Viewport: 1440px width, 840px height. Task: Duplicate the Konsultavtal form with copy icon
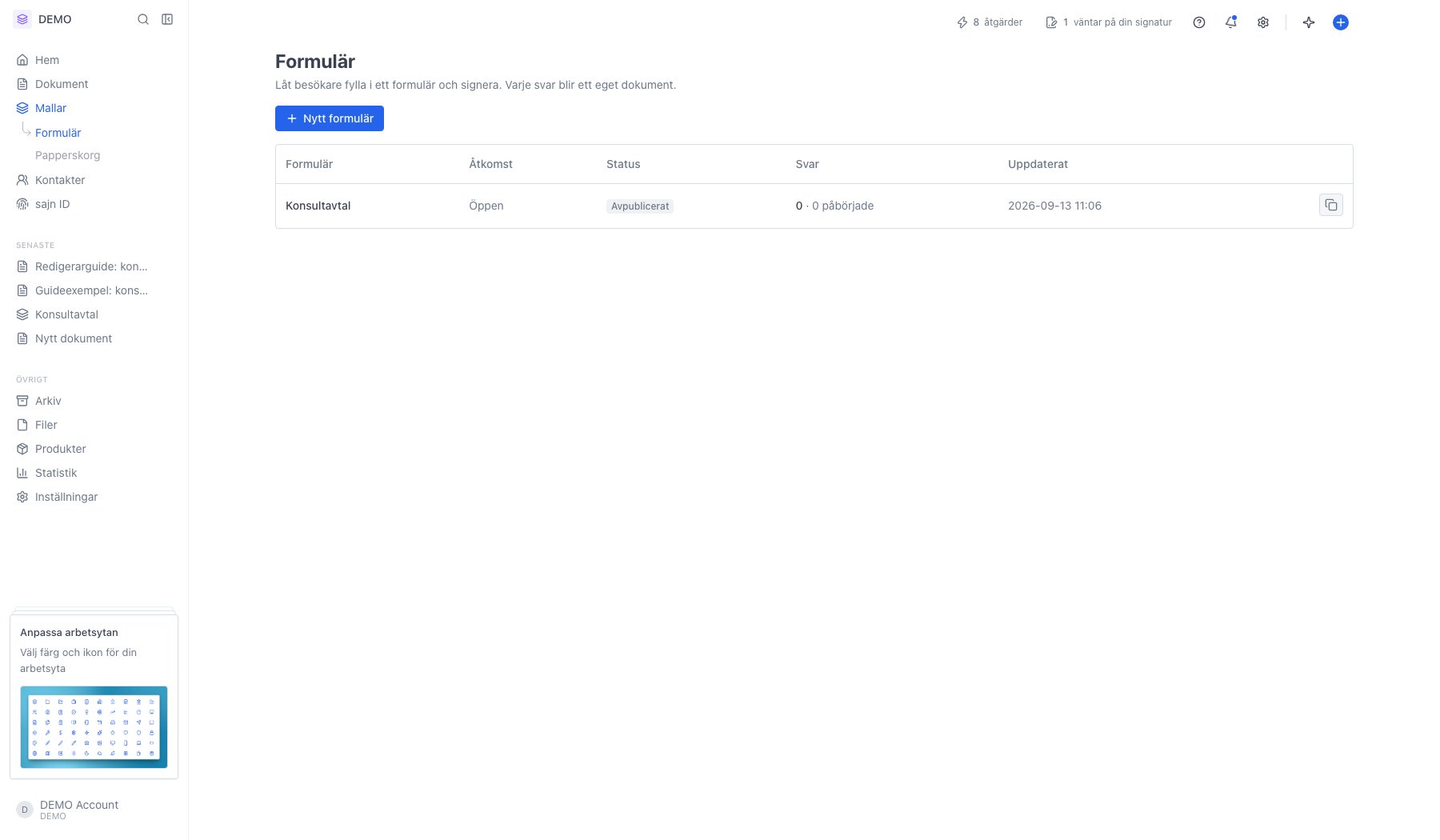click(x=1331, y=206)
